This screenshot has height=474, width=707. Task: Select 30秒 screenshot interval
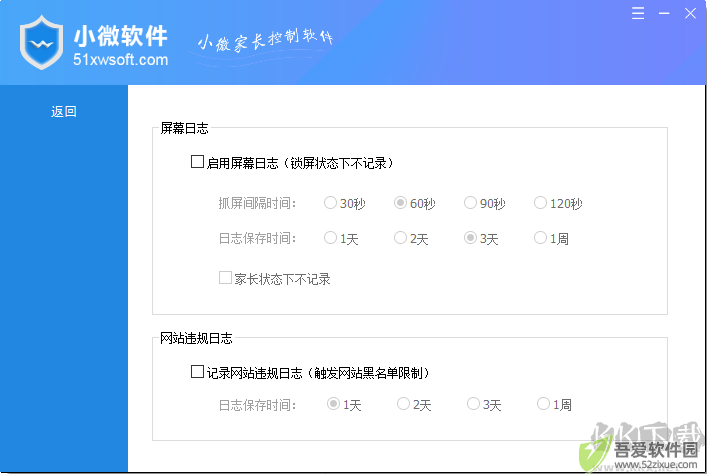(330, 202)
